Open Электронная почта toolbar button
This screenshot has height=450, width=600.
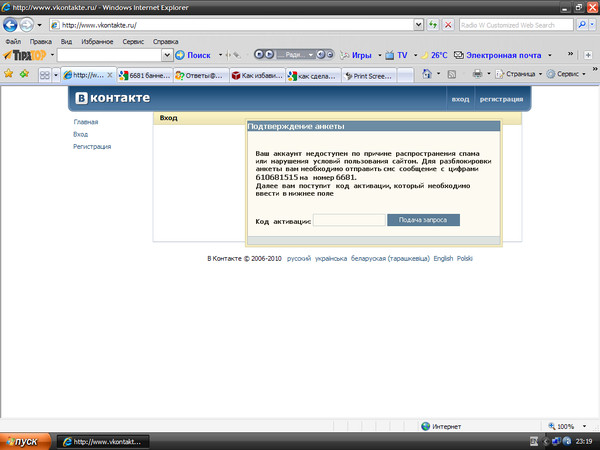pos(497,55)
